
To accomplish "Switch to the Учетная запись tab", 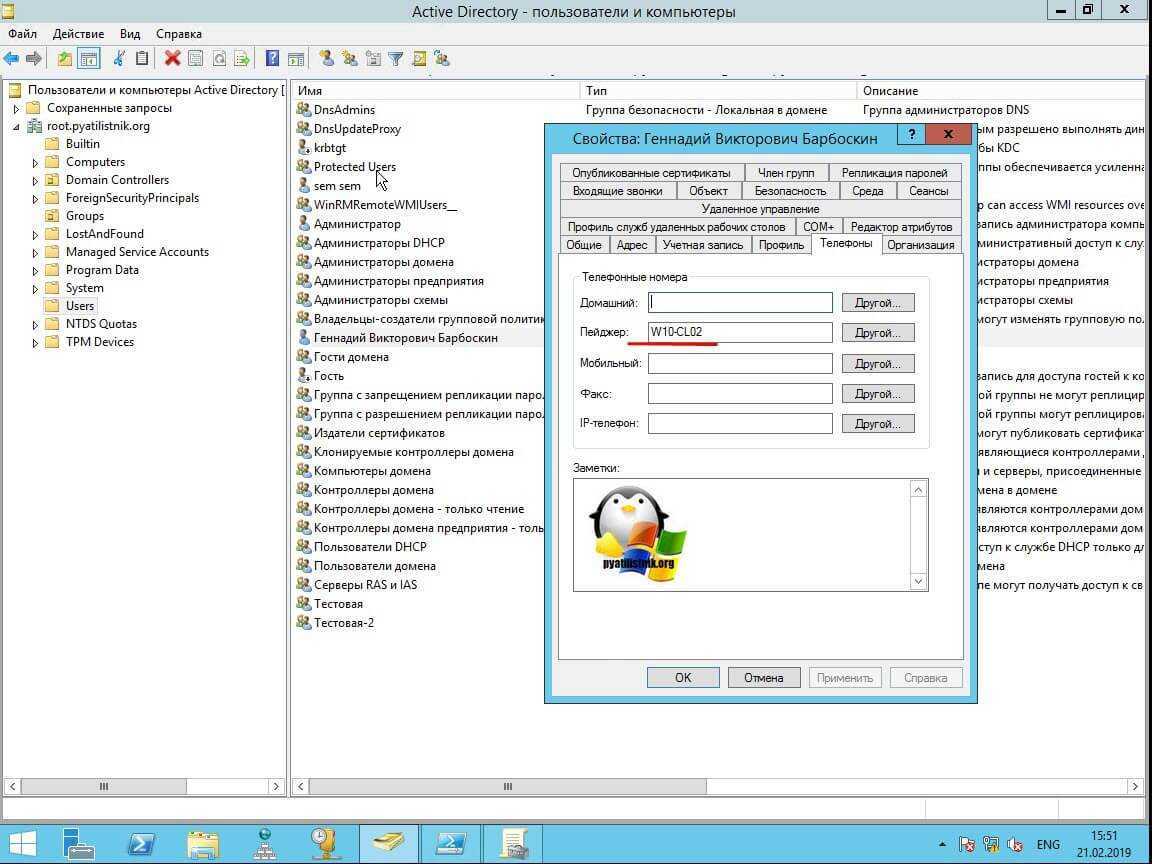I will pos(703,245).
